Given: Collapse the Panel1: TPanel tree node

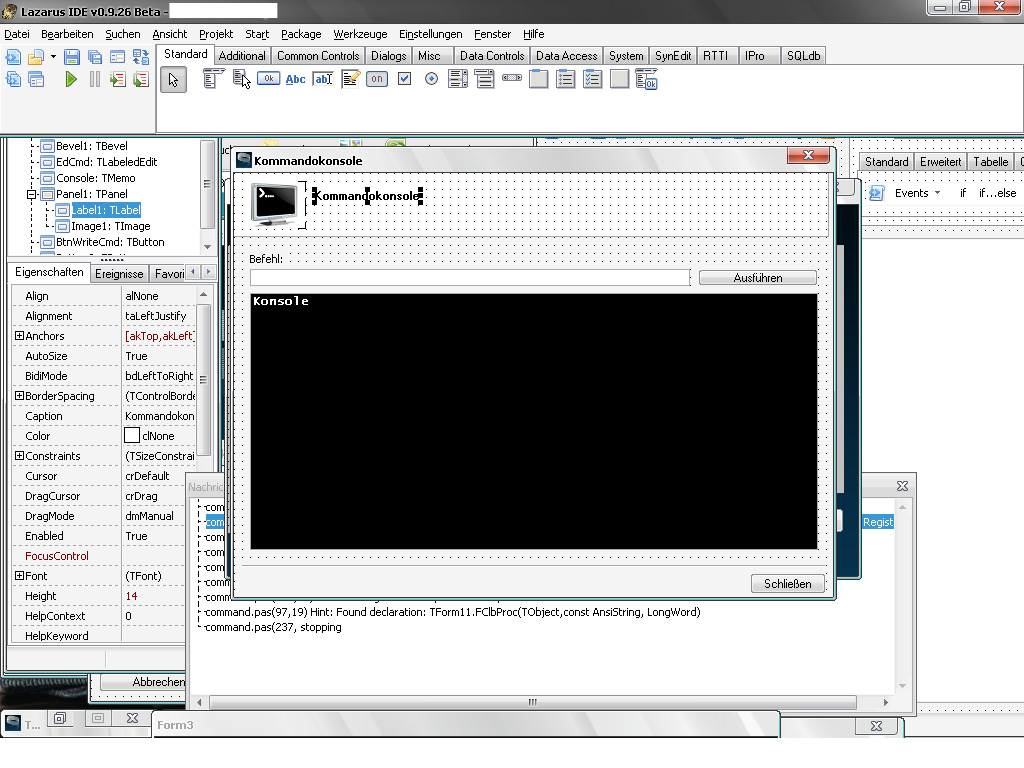Looking at the screenshot, I should [31, 194].
